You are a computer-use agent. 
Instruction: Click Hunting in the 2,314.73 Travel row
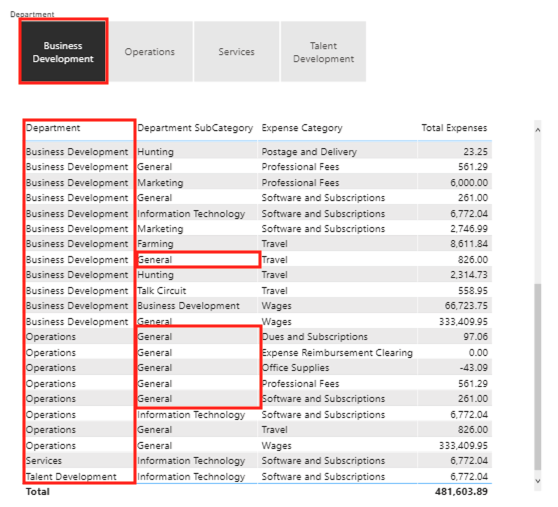point(156,275)
